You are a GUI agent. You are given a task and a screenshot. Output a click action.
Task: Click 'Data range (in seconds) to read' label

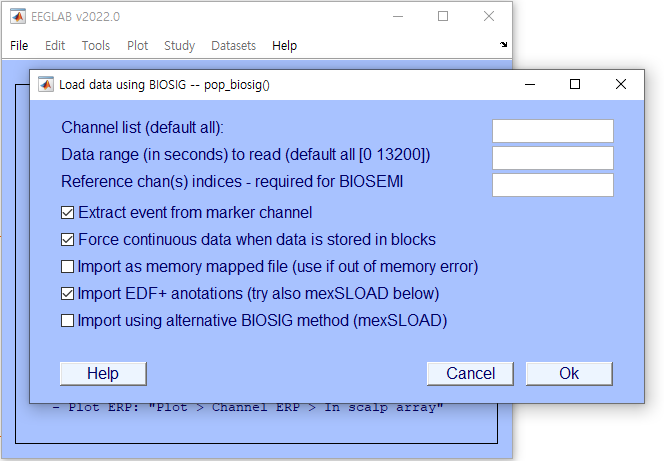246,155
